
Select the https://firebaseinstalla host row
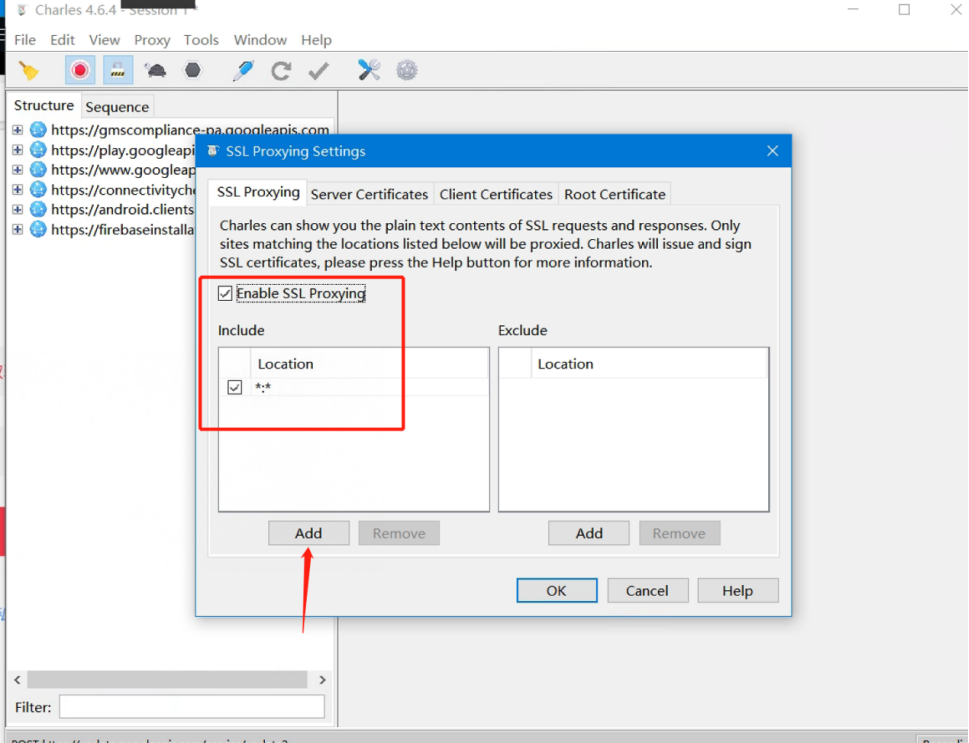(x=123, y=229)
